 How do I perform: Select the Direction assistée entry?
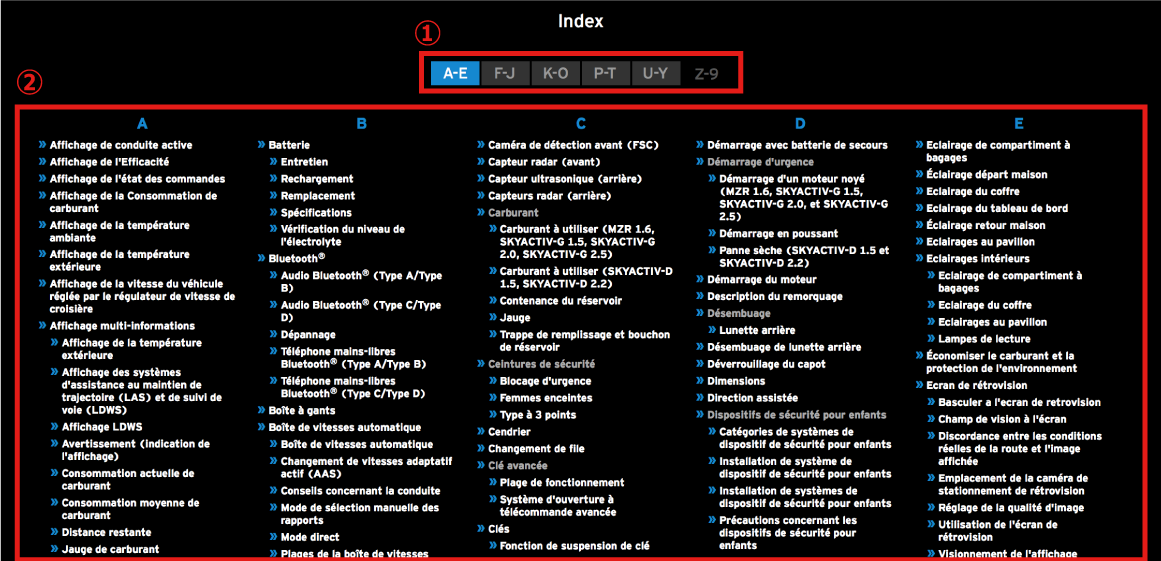[x=752, y=397]
